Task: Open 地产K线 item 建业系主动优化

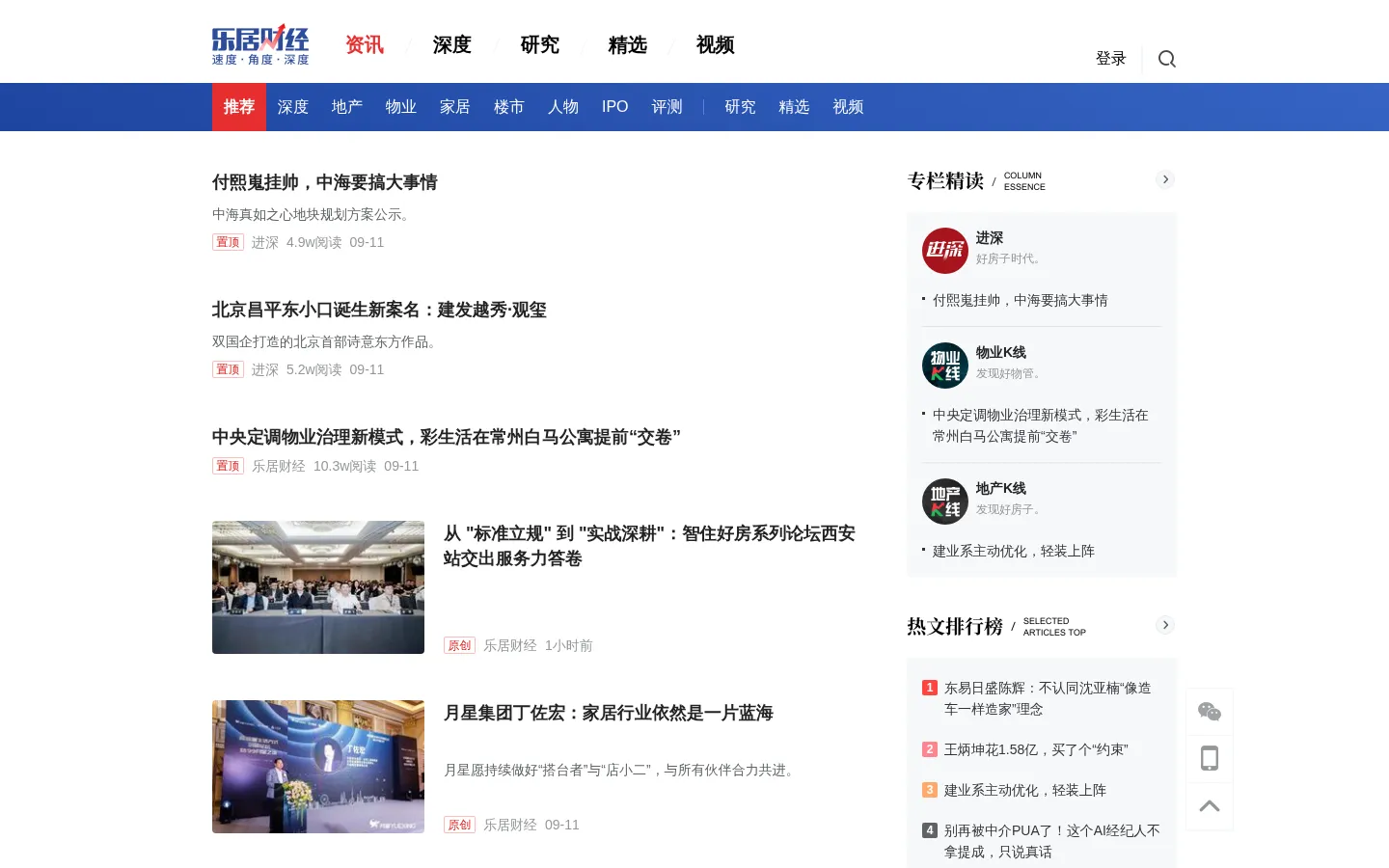Action: coord(1014,552)
